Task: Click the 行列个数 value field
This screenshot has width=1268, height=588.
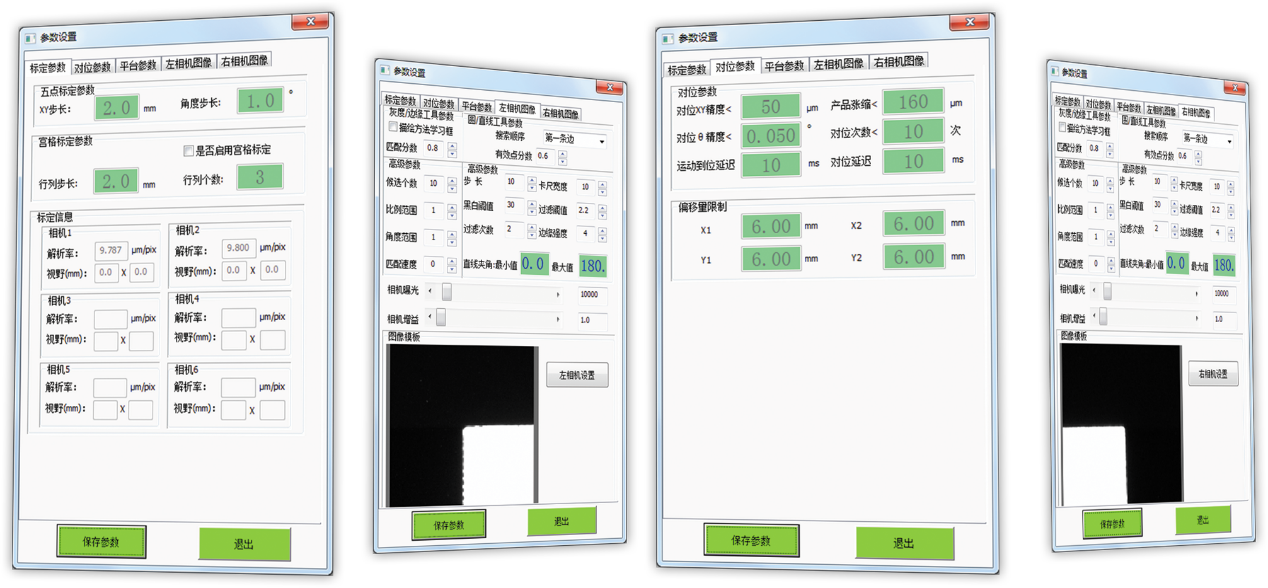Action: click(x=260, y=177)
